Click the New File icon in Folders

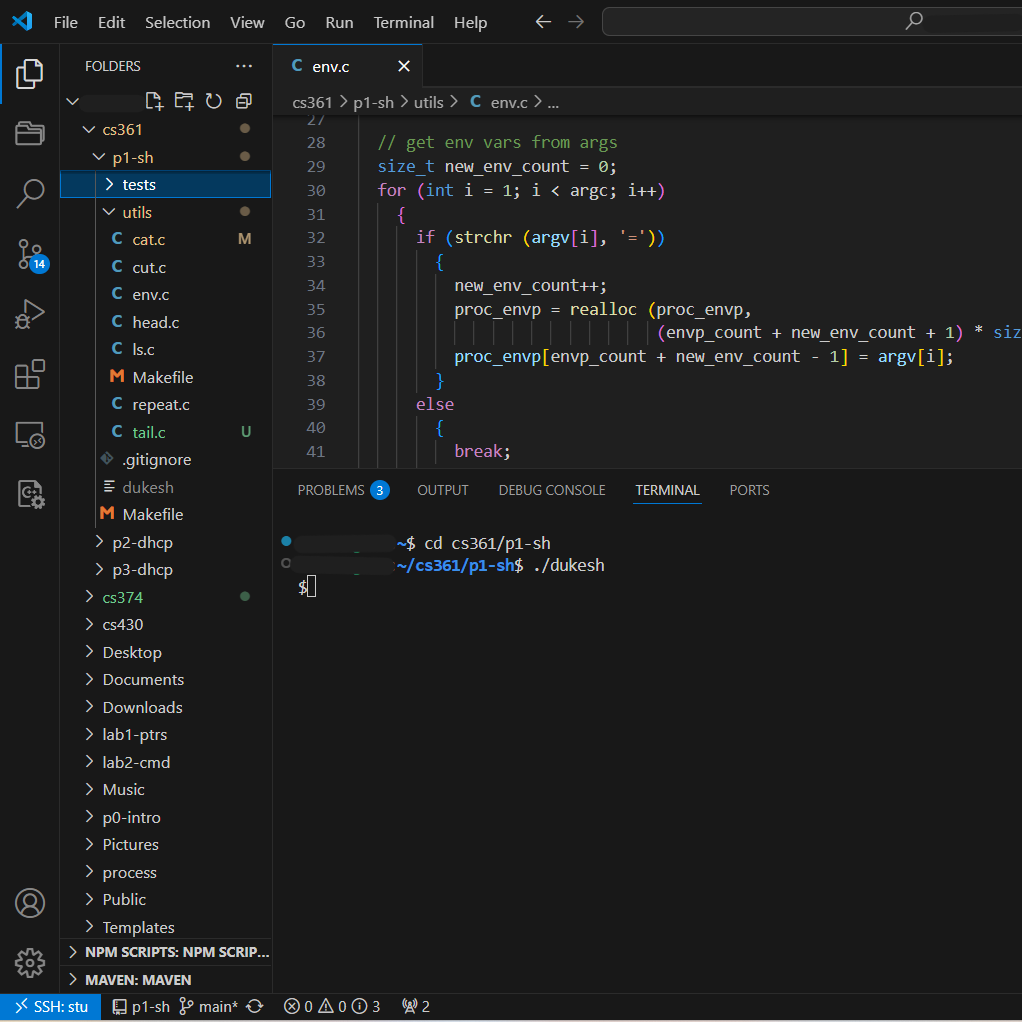[154, 101]
